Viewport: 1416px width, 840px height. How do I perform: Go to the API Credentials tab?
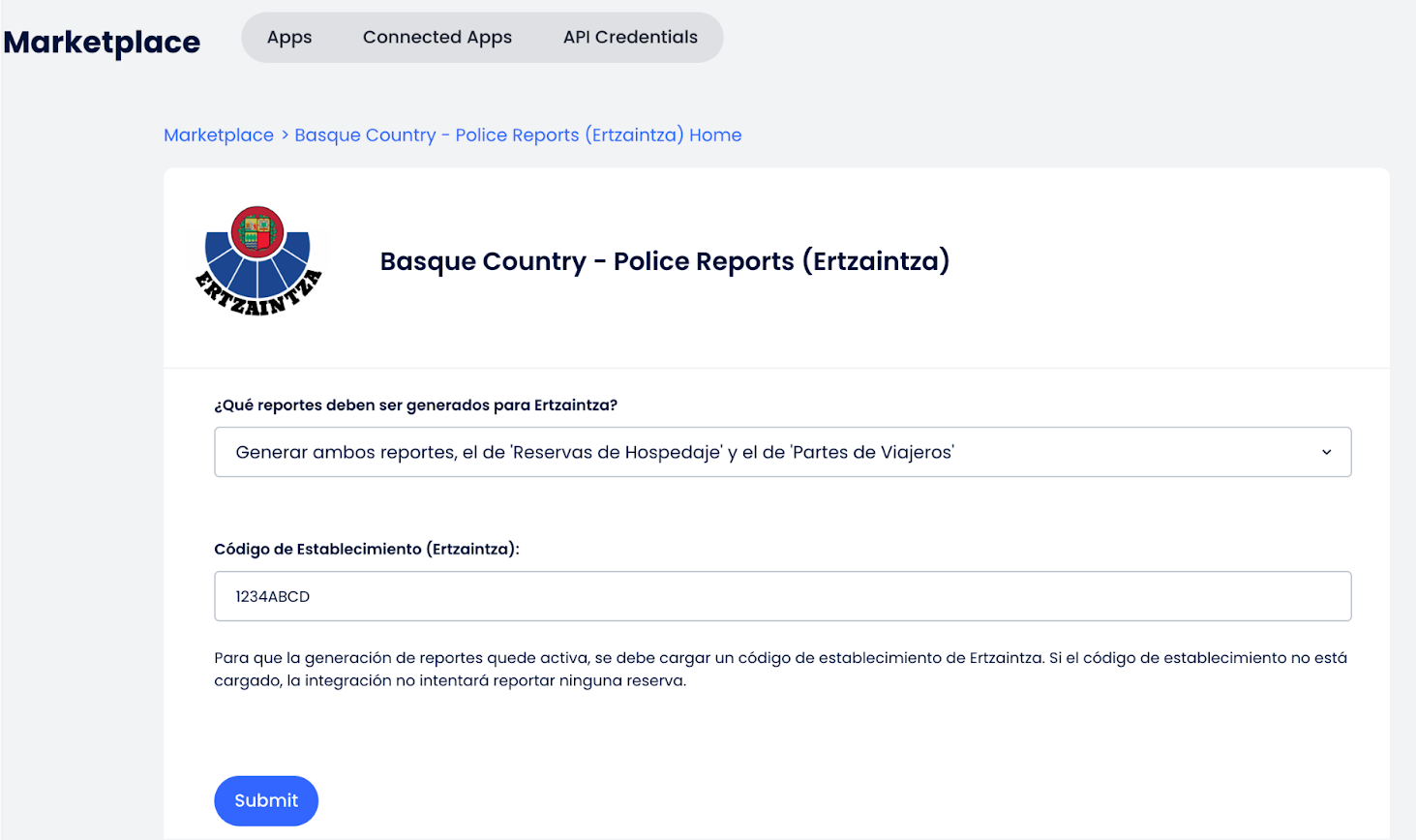coord(630,38)
